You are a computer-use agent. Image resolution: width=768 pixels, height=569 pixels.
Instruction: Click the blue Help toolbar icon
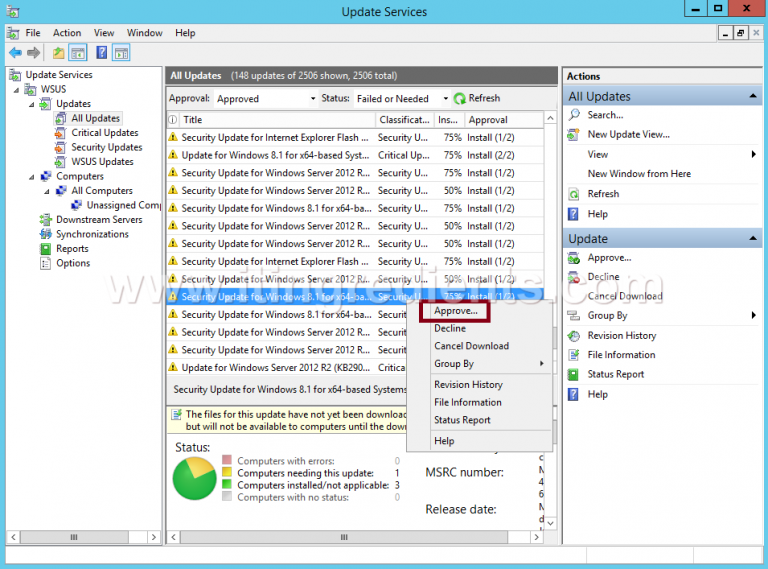click(x=101, y=52)
